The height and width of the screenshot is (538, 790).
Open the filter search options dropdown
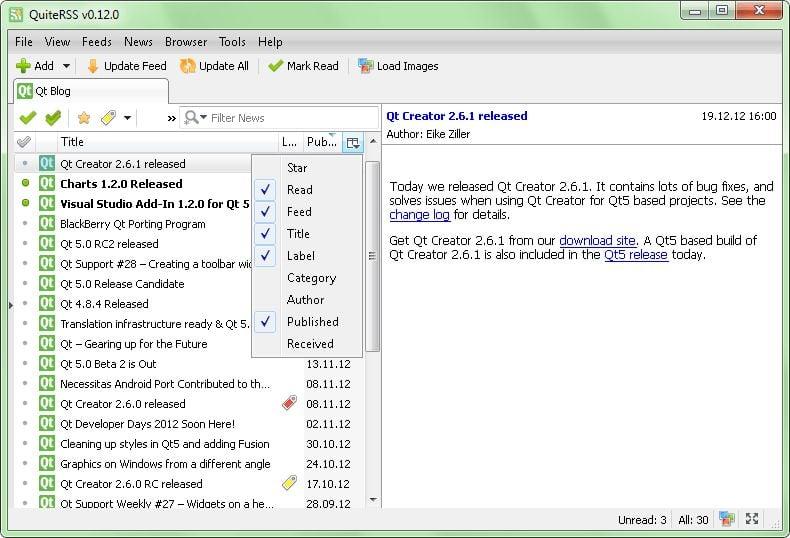pos(195,117)
